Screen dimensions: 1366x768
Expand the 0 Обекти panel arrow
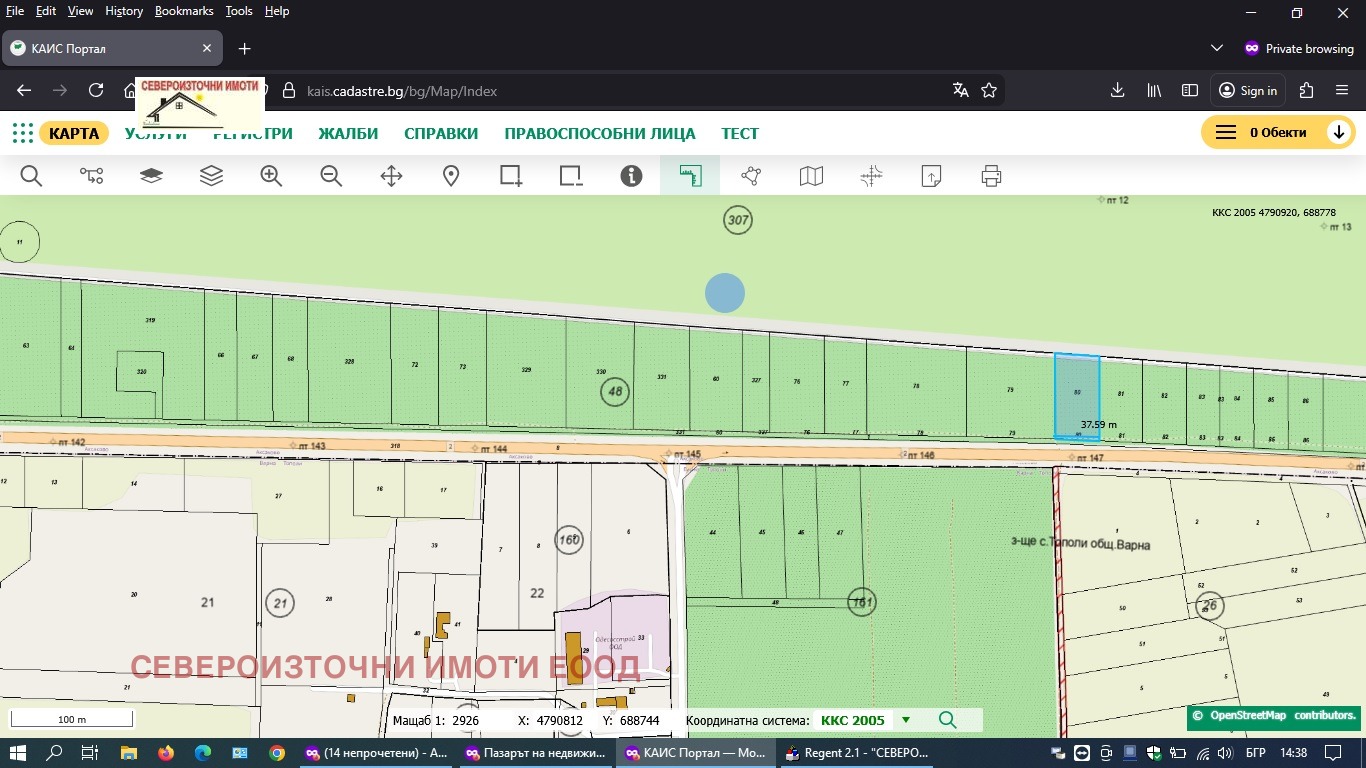tap(1338, 132)
